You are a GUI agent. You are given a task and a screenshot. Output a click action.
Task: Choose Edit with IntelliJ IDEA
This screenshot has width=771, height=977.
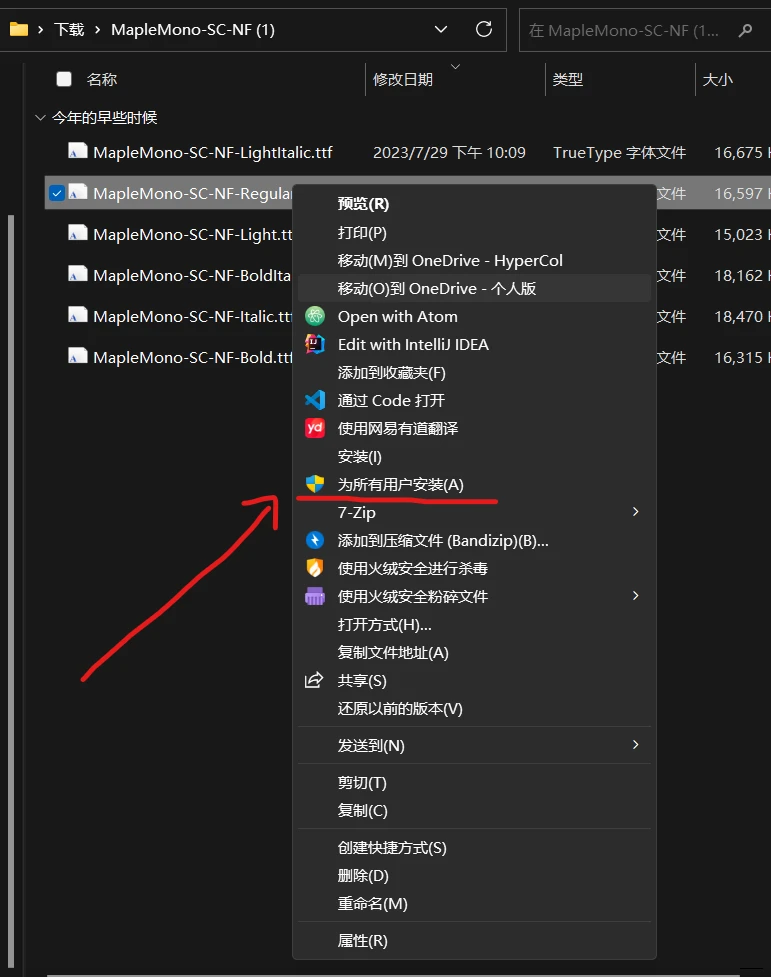click(x=474, y=345)
